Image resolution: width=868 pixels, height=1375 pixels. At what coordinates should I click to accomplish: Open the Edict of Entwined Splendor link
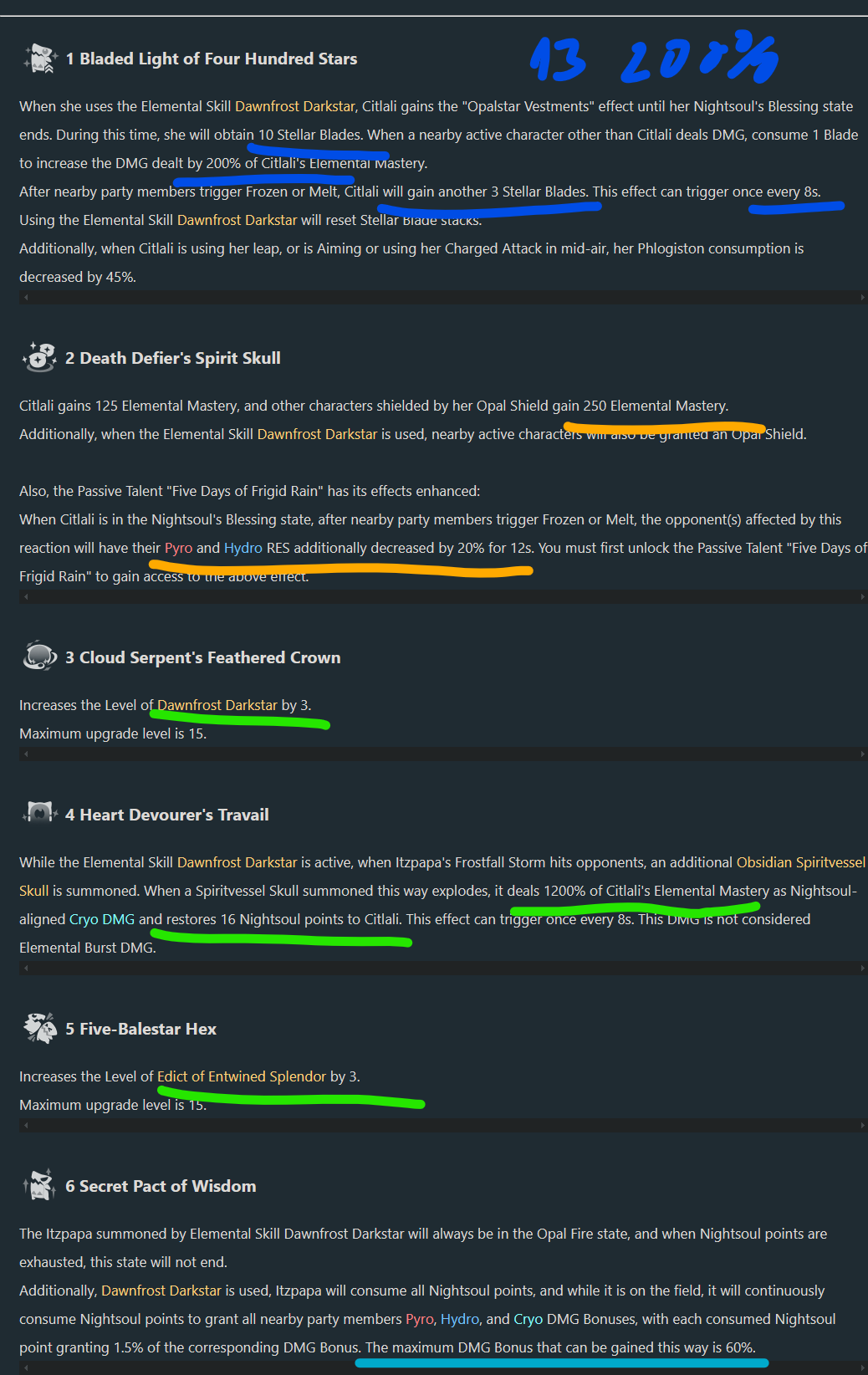pos(242,1076)
